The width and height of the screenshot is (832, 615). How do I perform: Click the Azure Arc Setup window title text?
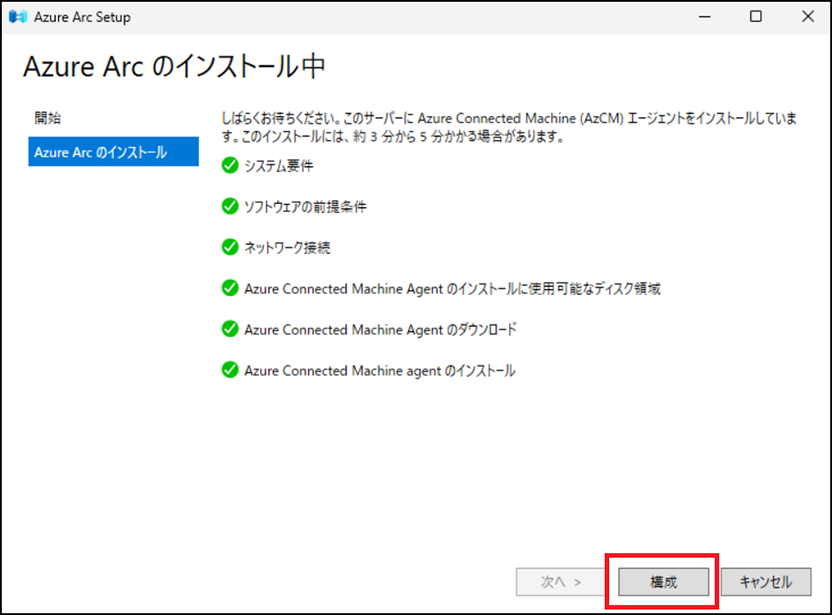pyautogui.click(x=82, y=17)
